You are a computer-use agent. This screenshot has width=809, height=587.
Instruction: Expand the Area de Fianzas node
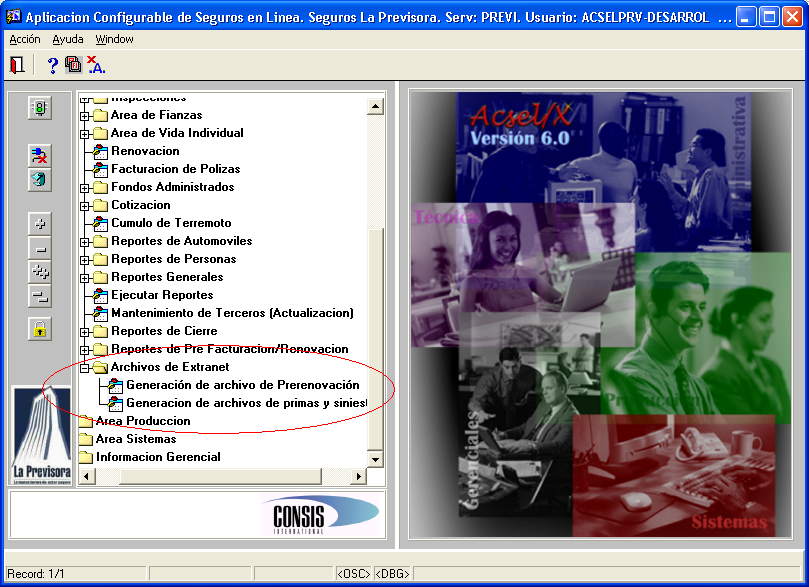pos(85,116)
